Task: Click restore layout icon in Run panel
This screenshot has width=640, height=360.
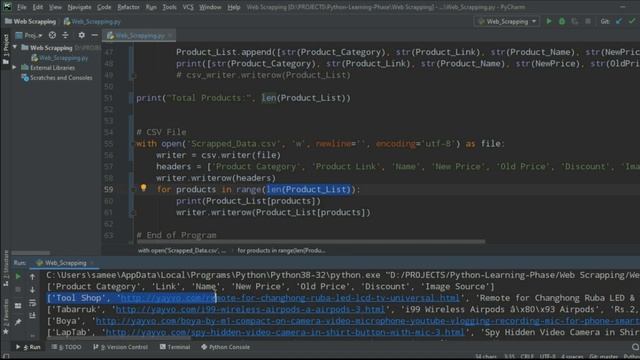Action: pos(18,305)
